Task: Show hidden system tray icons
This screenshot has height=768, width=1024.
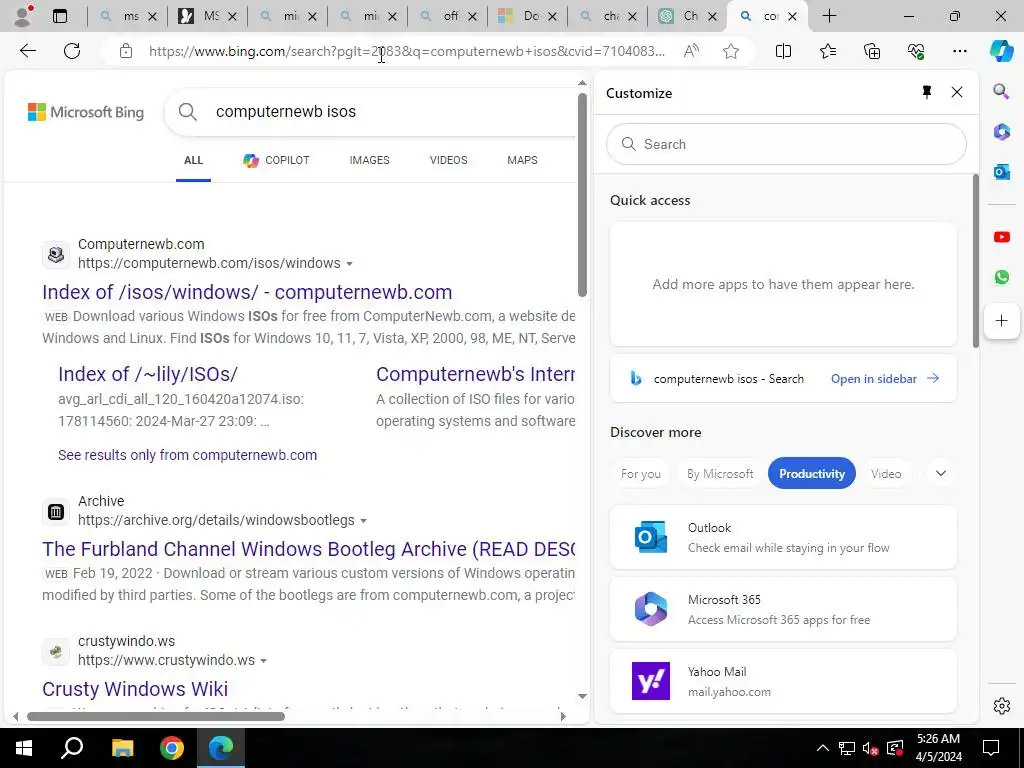Action: (x=823, y=748)
